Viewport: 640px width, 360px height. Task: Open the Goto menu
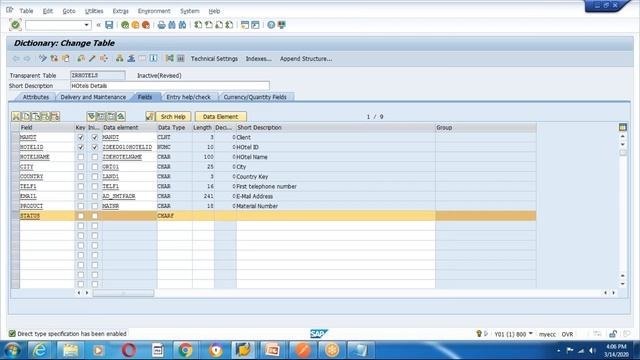(69, 11)
